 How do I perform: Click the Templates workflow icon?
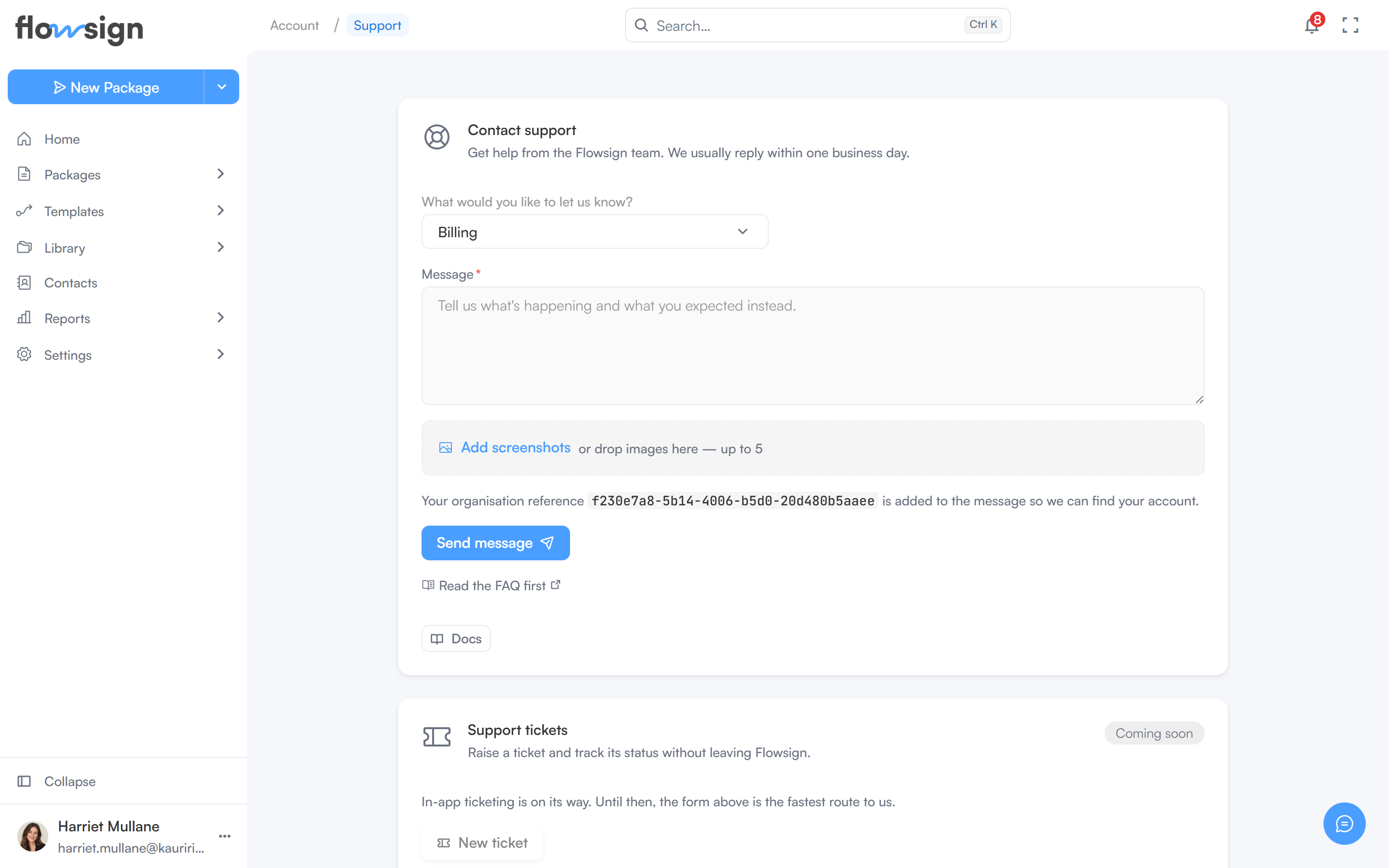[x=24, y=211]
